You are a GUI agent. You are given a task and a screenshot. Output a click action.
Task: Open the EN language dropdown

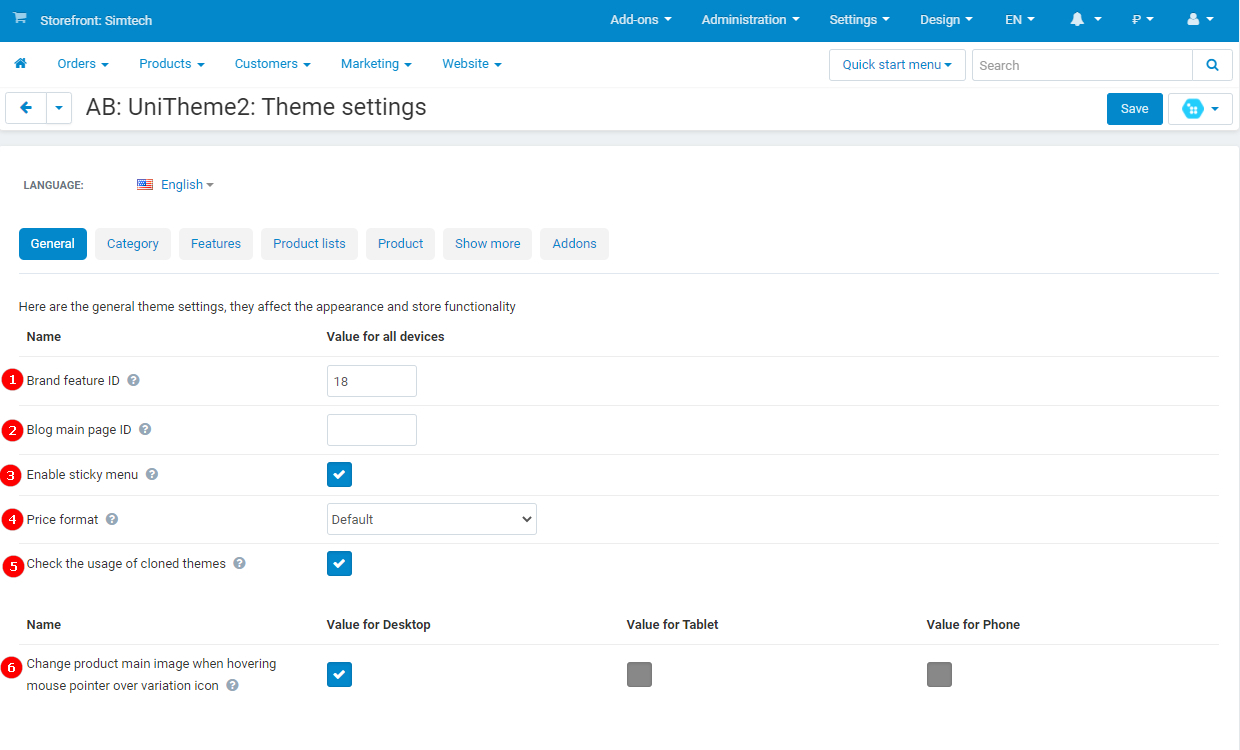point(1020,20)
